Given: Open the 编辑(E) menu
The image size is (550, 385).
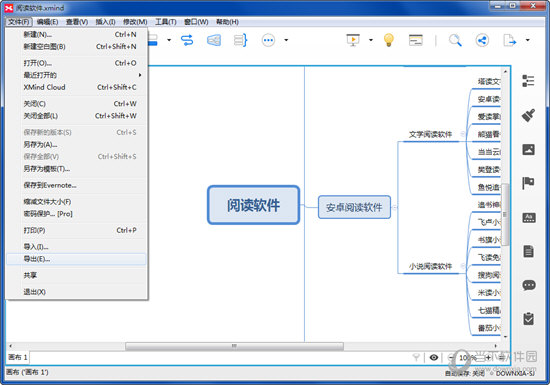Looking at the screenshot, I should [47, 22].
